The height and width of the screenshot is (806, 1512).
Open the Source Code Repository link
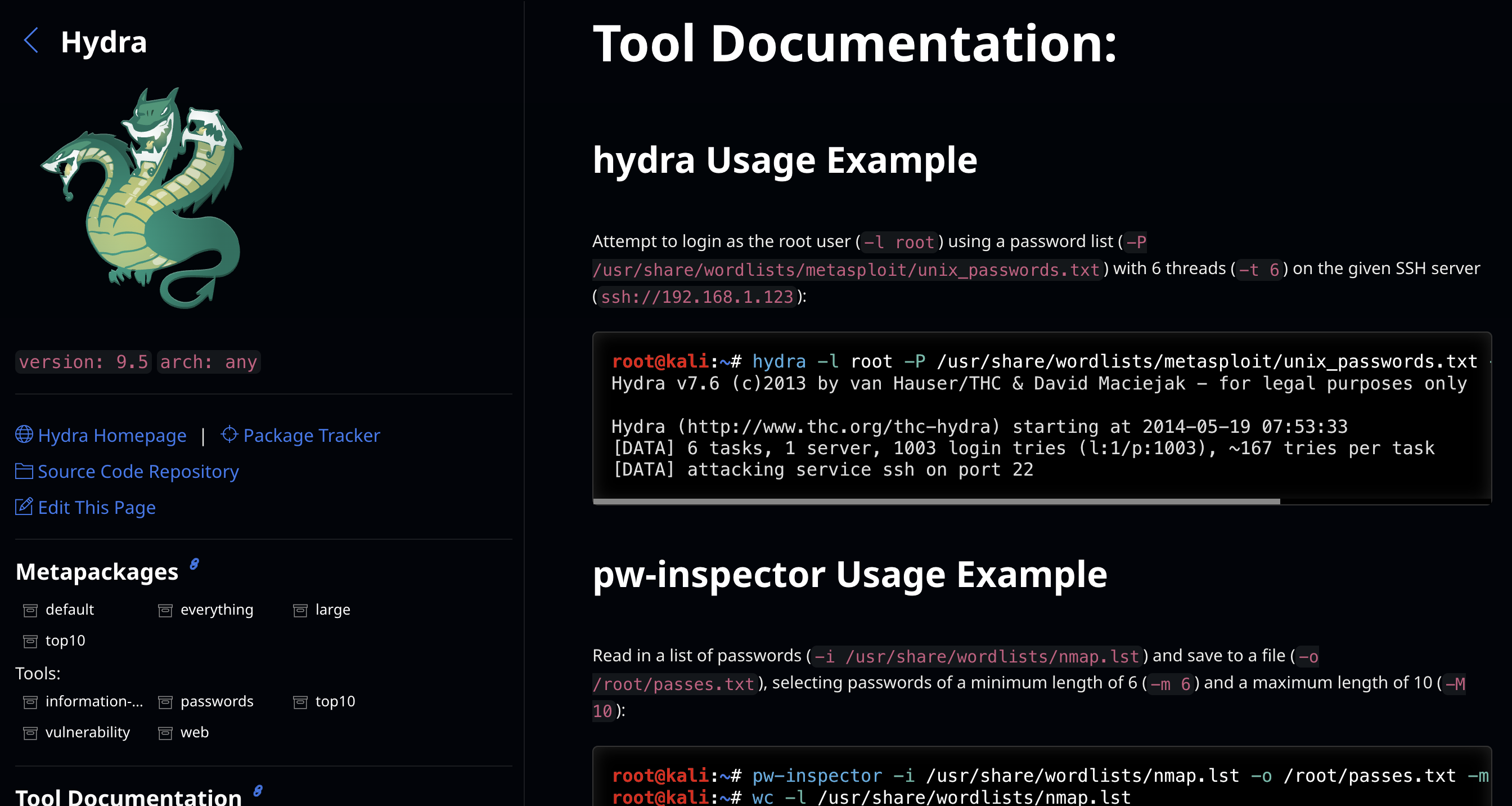138,472
